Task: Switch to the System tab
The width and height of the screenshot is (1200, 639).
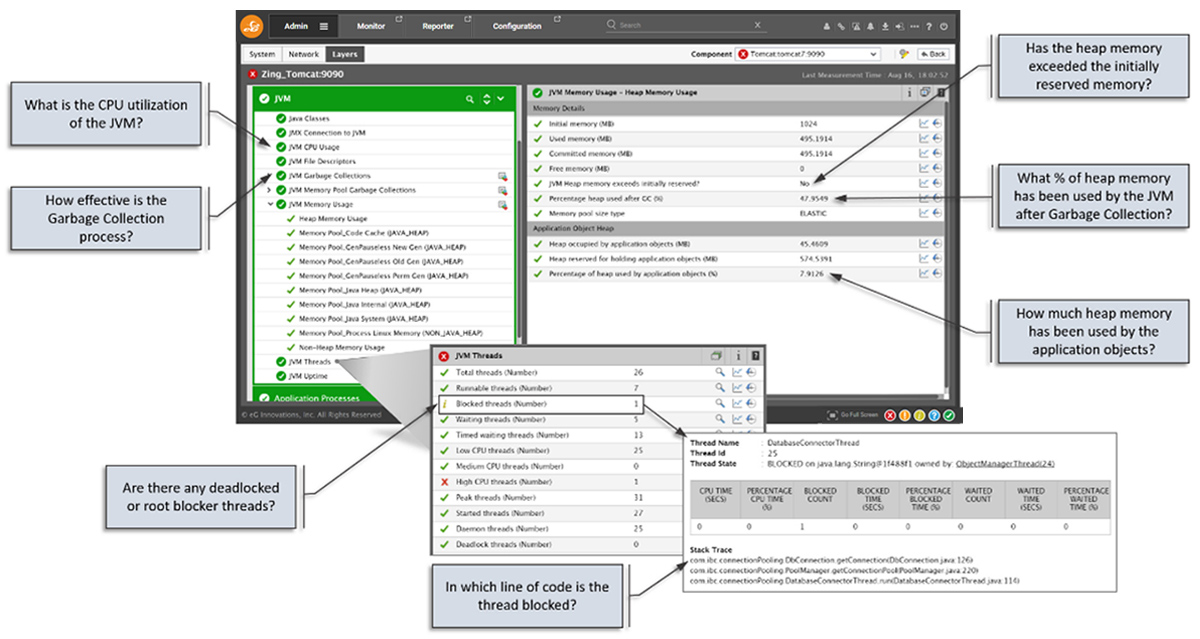Action: 262,54
